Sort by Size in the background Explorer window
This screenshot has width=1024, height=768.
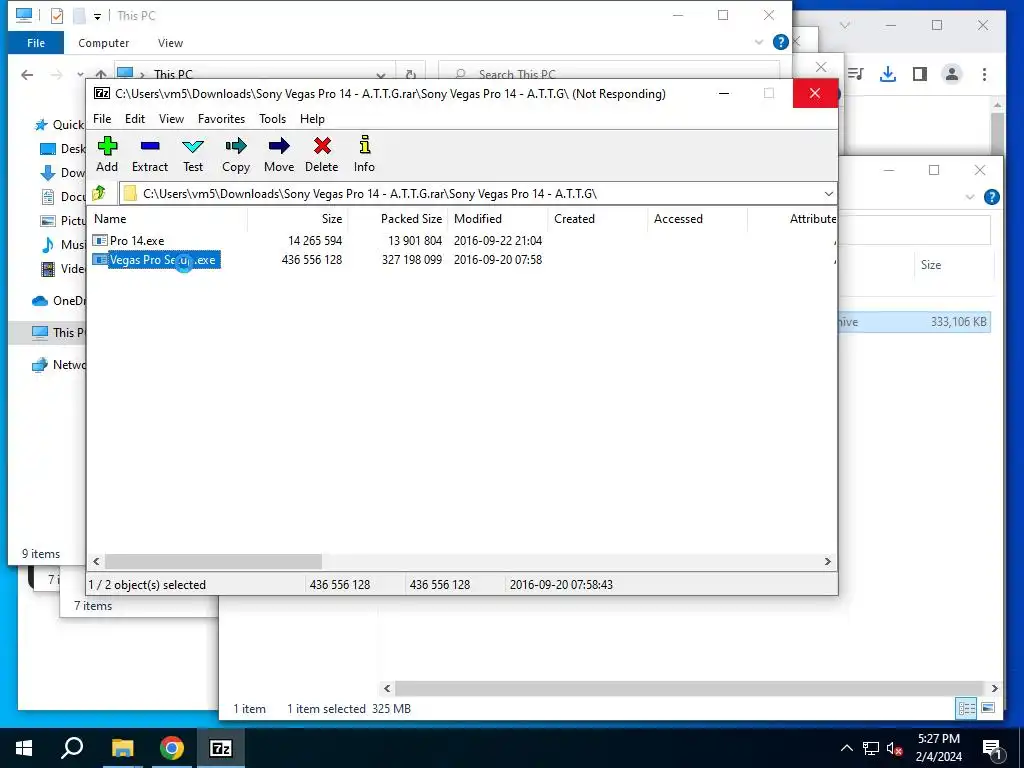coord(931,264)
